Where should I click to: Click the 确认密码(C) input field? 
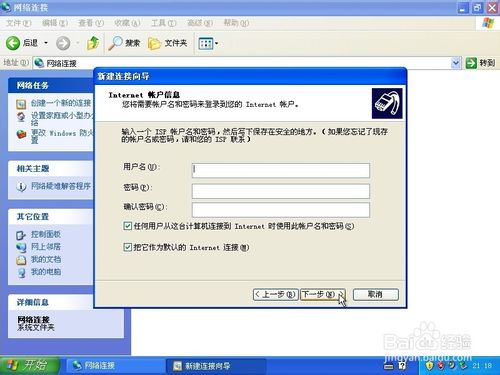click(281, 210)
